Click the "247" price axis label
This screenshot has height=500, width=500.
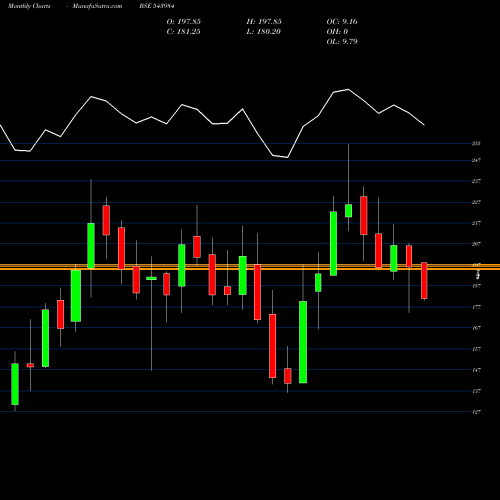[476, 160]
